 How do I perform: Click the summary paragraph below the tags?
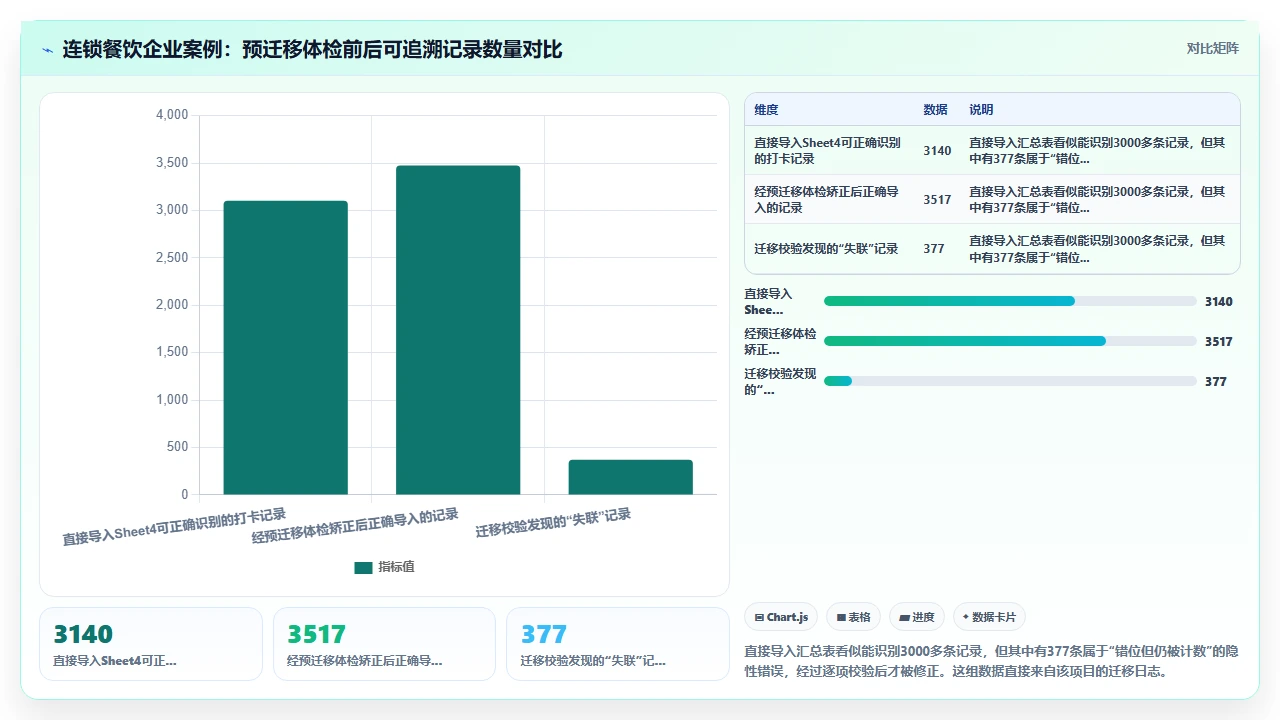pyautogui.click(x=991, y=661)
